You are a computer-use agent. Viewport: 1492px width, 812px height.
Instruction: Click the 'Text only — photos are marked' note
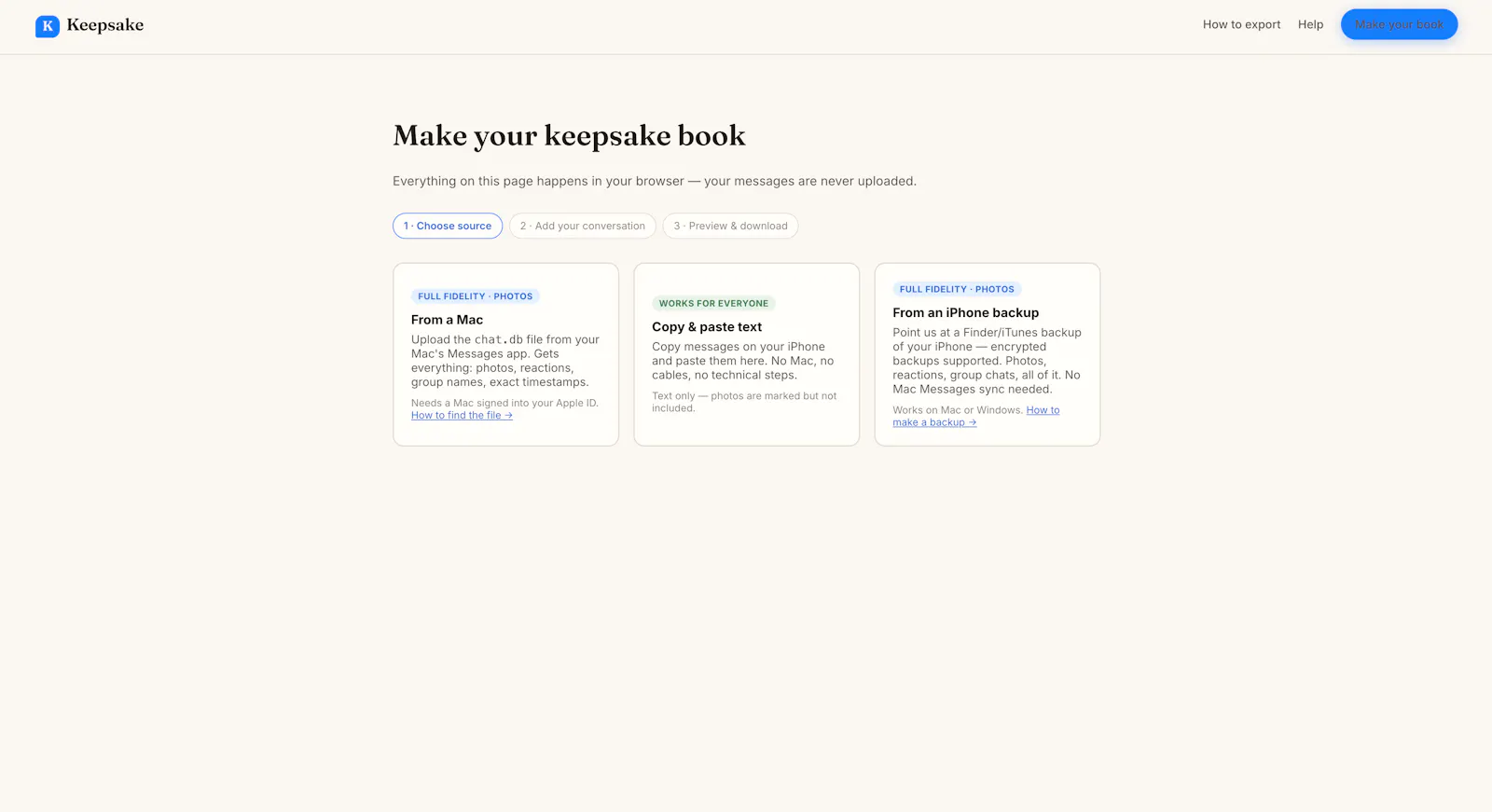pos(744,402)
